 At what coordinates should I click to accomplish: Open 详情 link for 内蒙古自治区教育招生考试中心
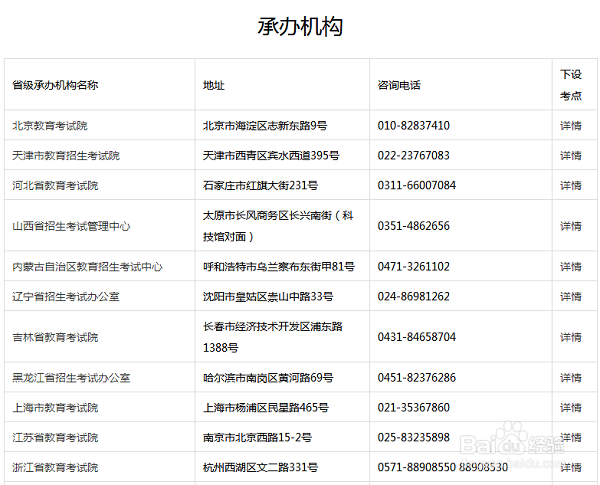(571, 266)
